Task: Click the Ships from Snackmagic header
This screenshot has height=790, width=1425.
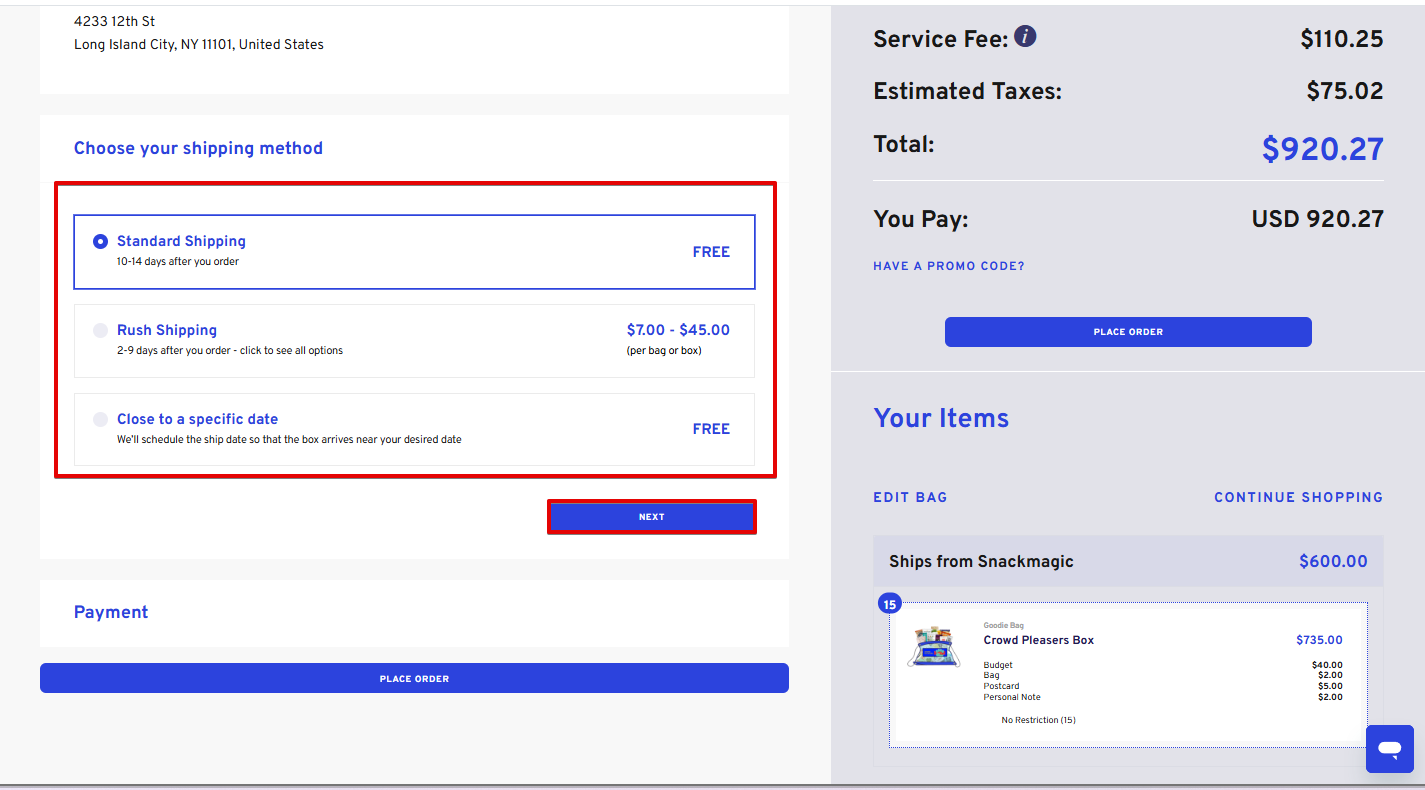Action: (x=981, y=561)
